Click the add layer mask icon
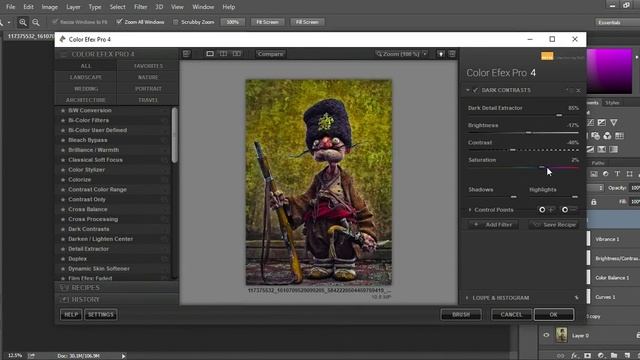The width and height of the screenshot is (640, 360). 587,356
